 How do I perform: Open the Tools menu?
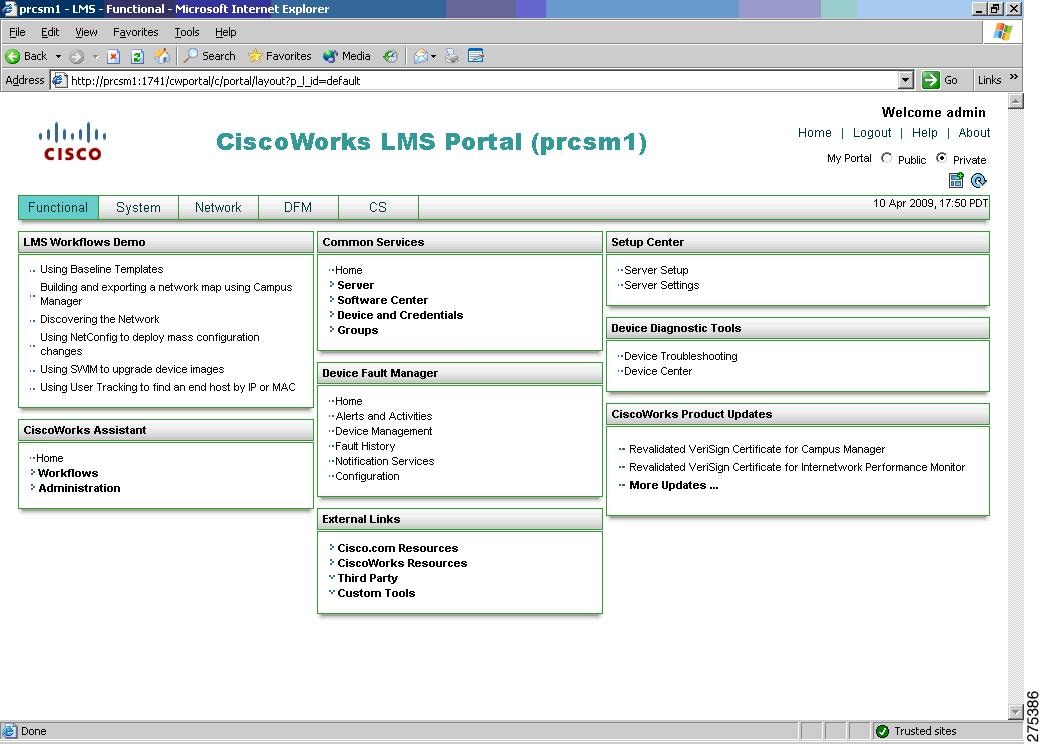click(187, 32)
